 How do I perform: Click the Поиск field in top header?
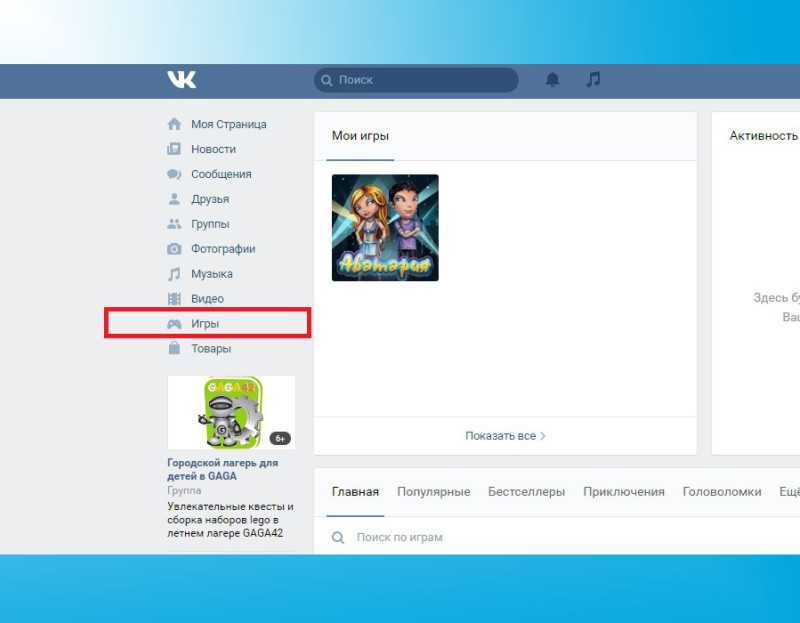coord(416,80)
